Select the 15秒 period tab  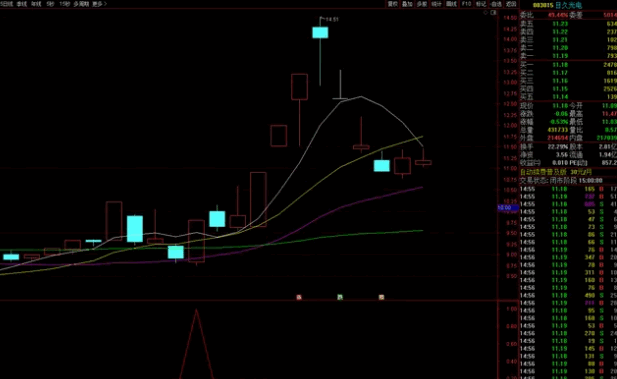click(x=65, y=4)
